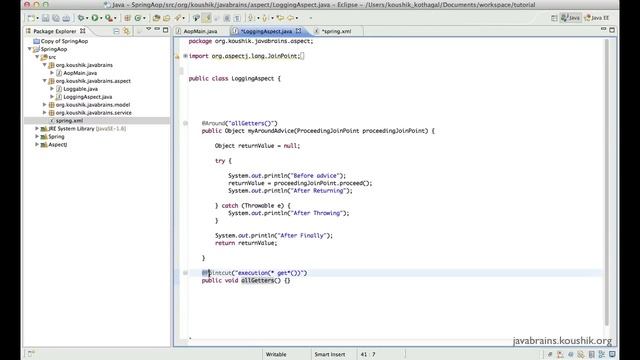This screenshot has height=360, width=640.
Task: Expand org.koushik.javabrains.model package
Action: click(x=45, y=105)
